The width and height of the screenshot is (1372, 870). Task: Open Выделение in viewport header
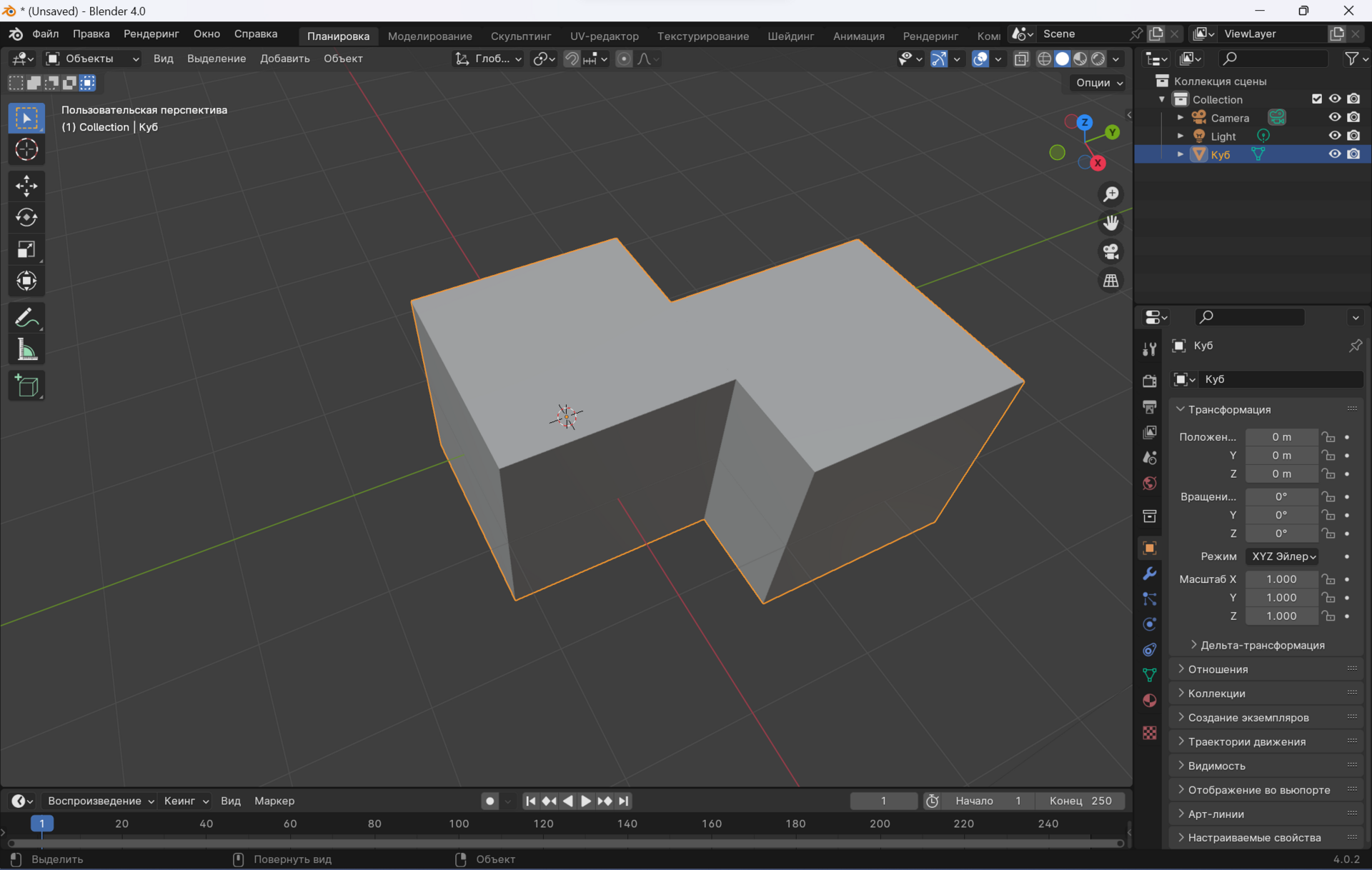(x=217, y=59)
